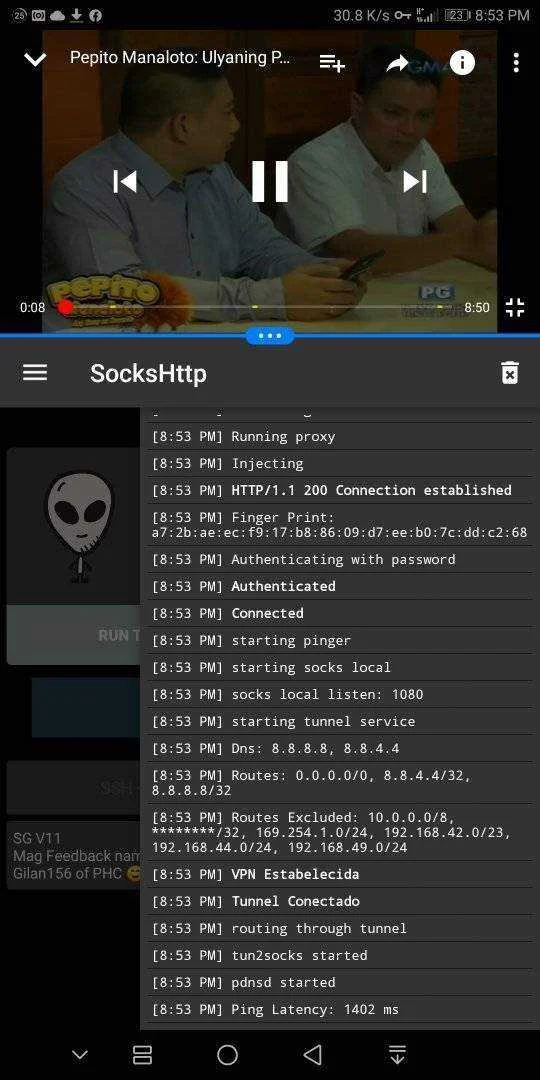
Task: Clear logs with the trash icon
Action: 510,373
